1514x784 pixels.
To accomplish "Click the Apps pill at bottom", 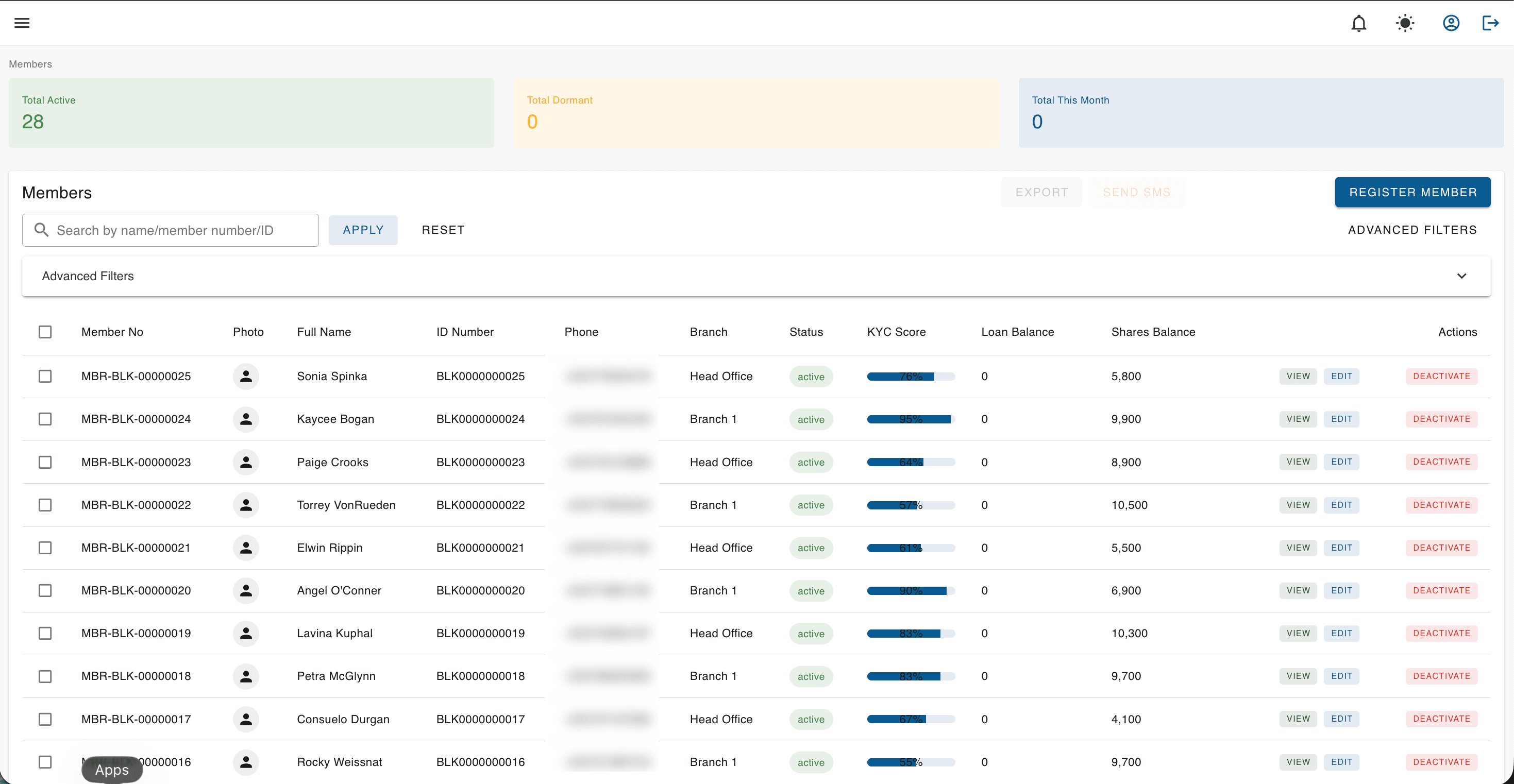I will [x=112, y=770].
